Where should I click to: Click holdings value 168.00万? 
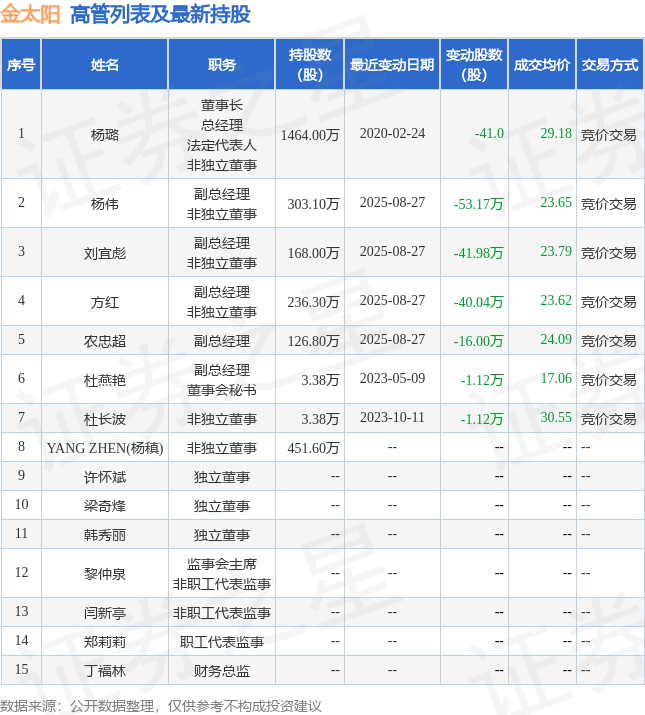tap(313, 253)
